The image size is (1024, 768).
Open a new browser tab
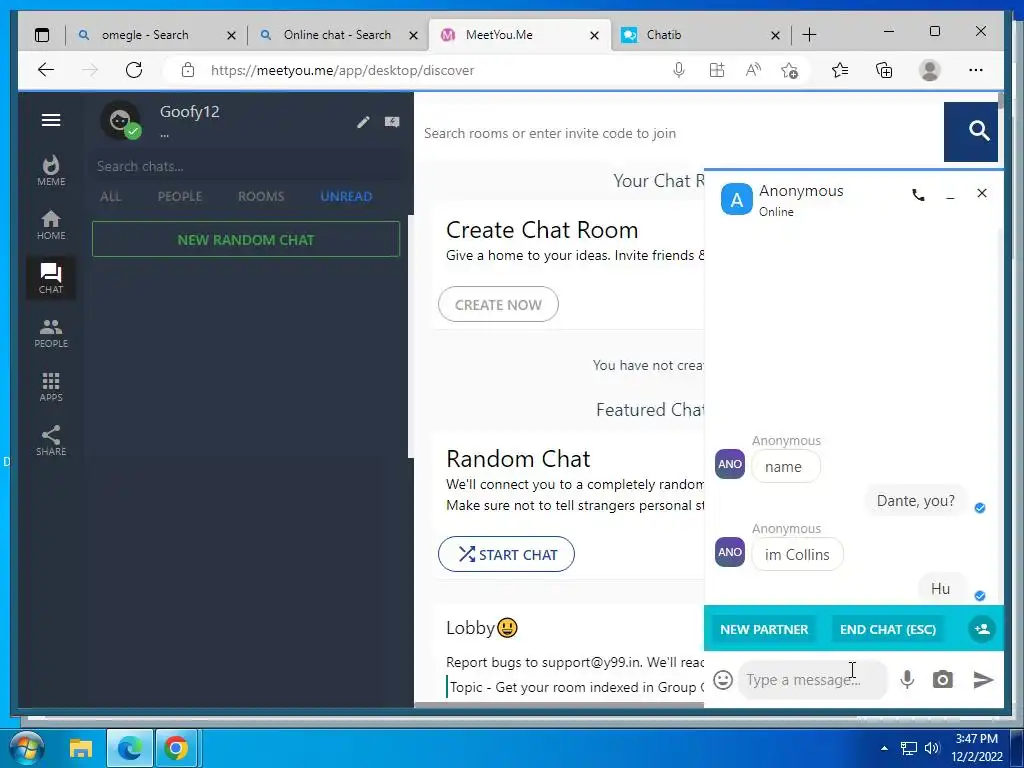[x=809, y=35]
